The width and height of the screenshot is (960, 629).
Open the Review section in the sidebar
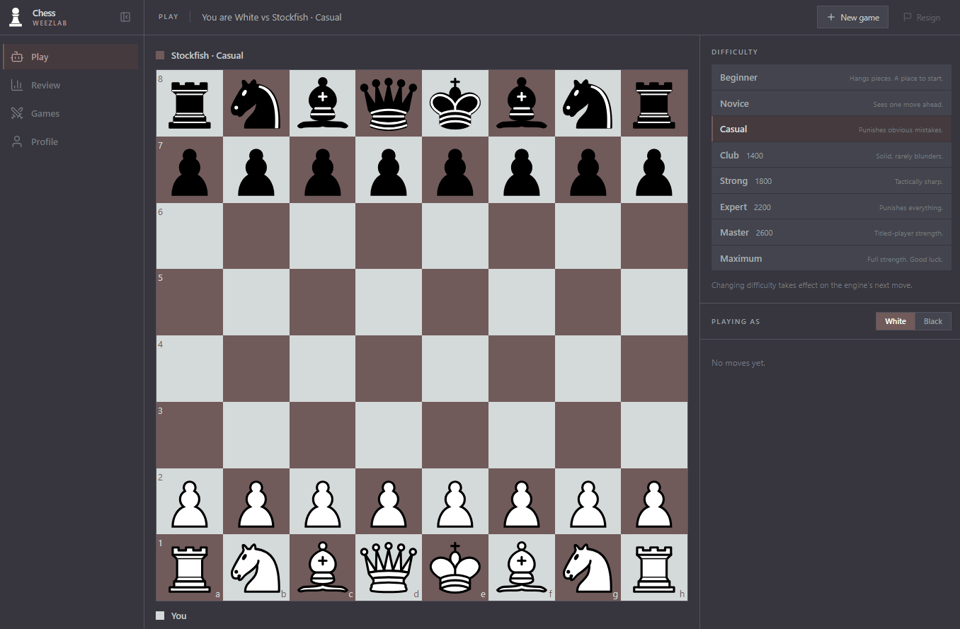(x=71, y=85)
